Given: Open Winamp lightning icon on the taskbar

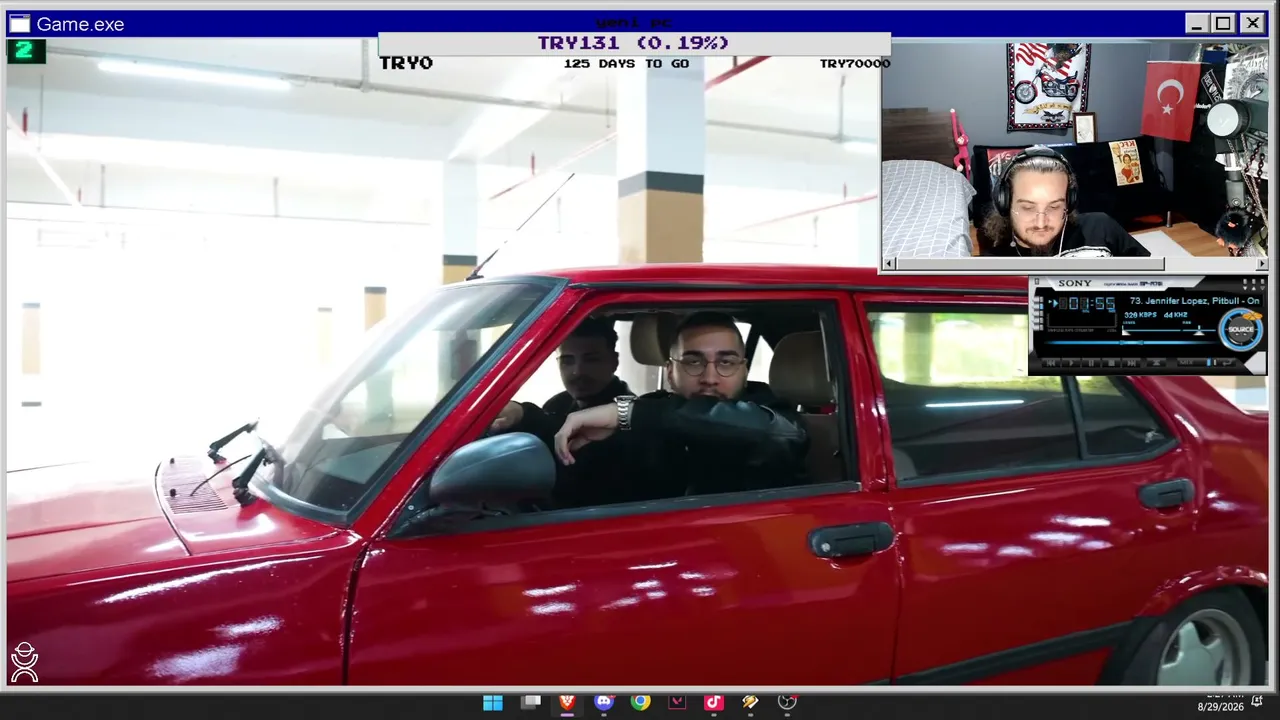Looking at the screenshot, I should 750,702.
